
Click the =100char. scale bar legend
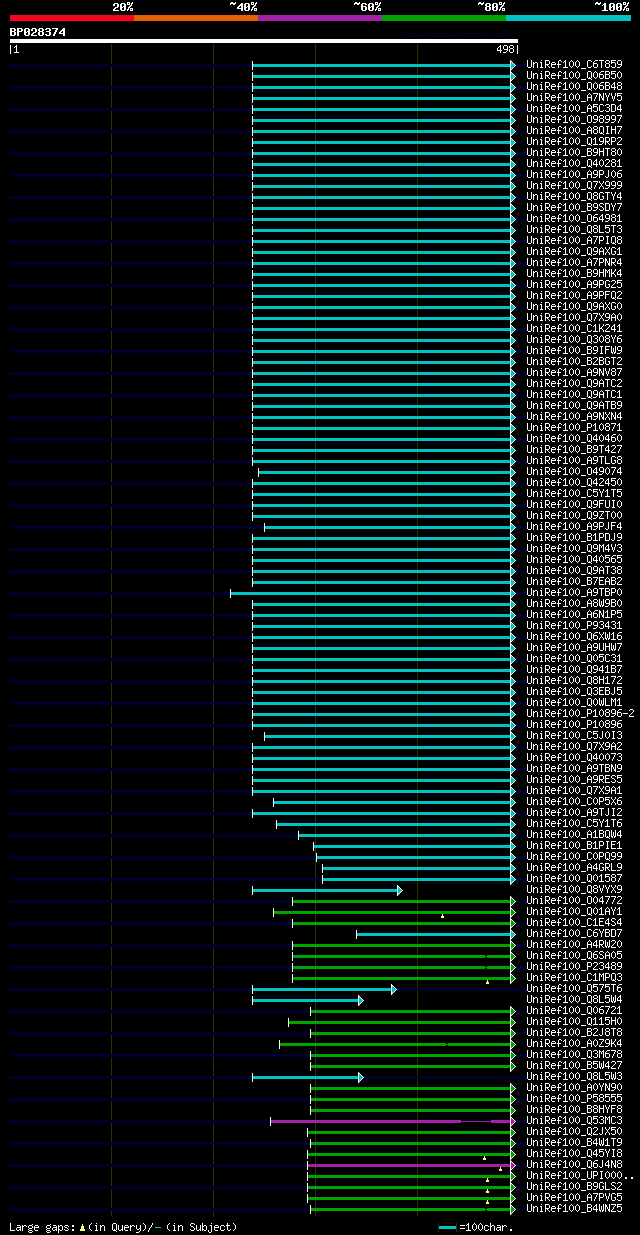pos(476,1227)
